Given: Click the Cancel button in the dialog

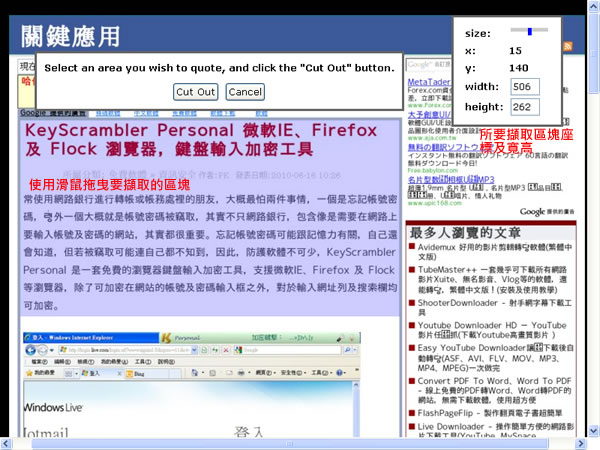Looking at the screenshot, I should (245, 92).
